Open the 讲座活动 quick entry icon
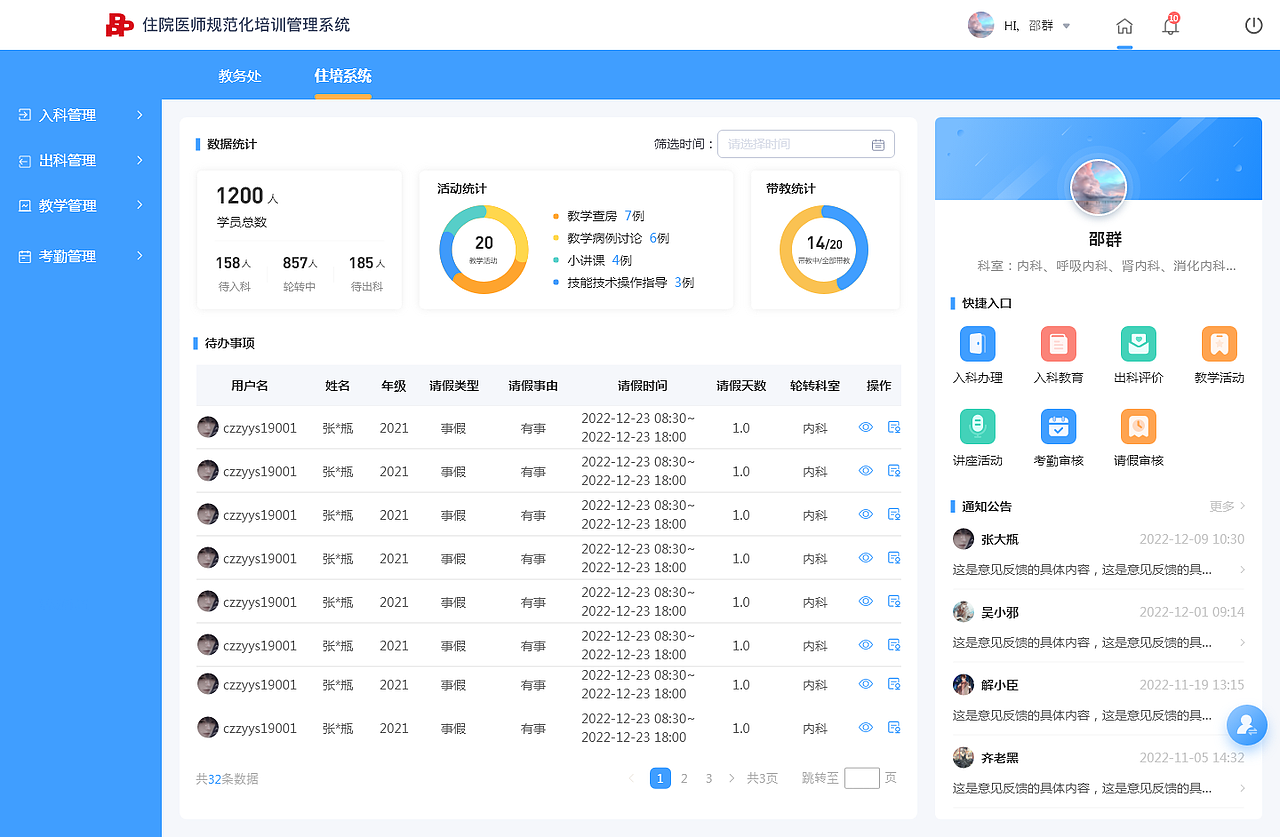This screenshot has height=837, width=1280. [x=977, y=427]
